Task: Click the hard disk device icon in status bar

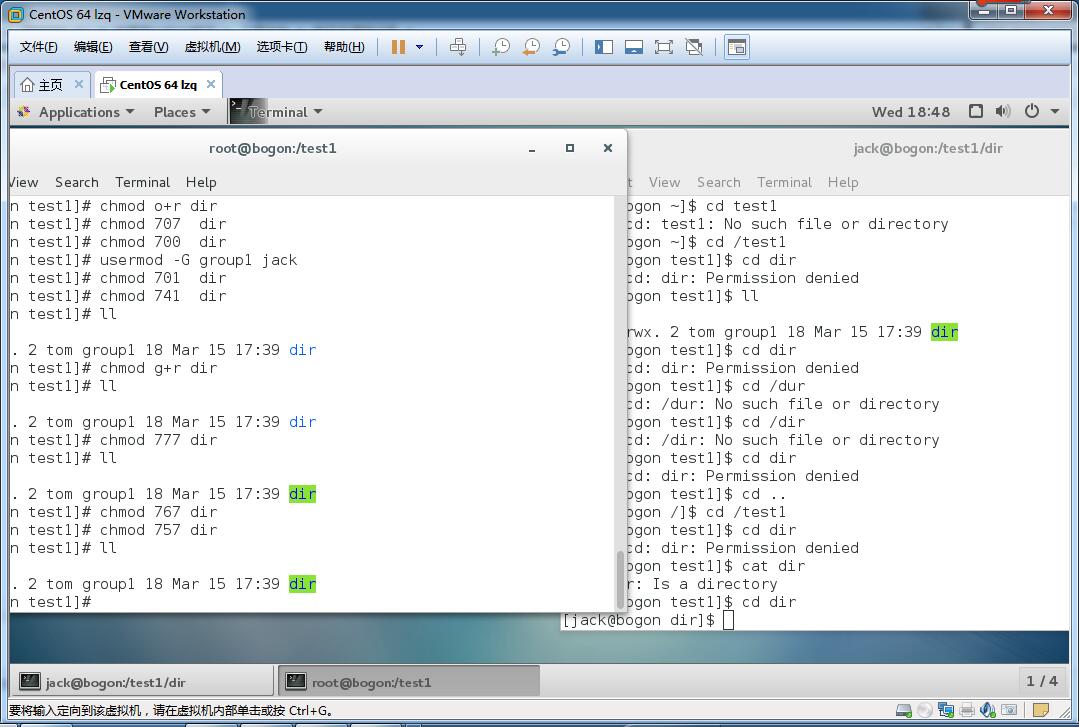Action: 904,710
